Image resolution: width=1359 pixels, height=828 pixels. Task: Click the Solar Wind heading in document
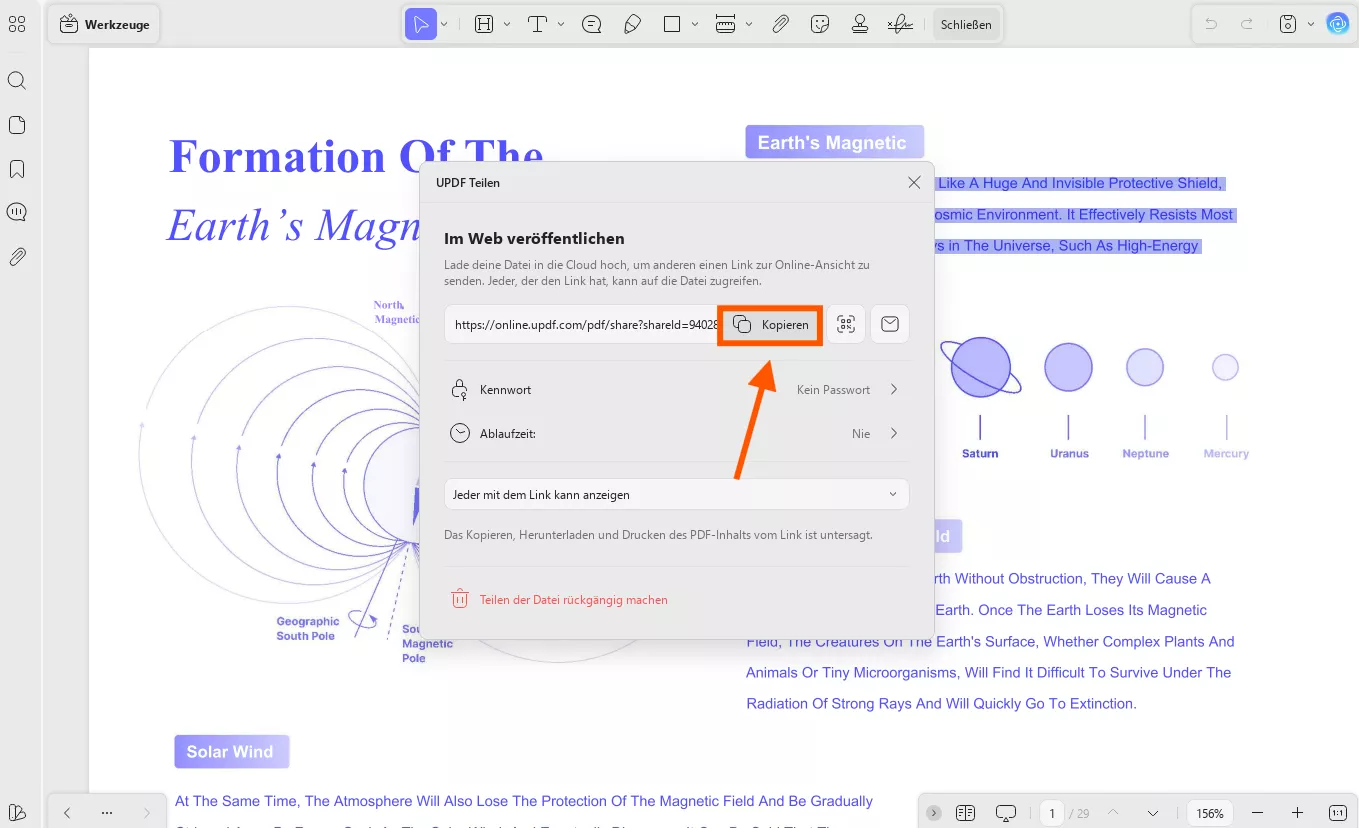(x=231, y=752)
